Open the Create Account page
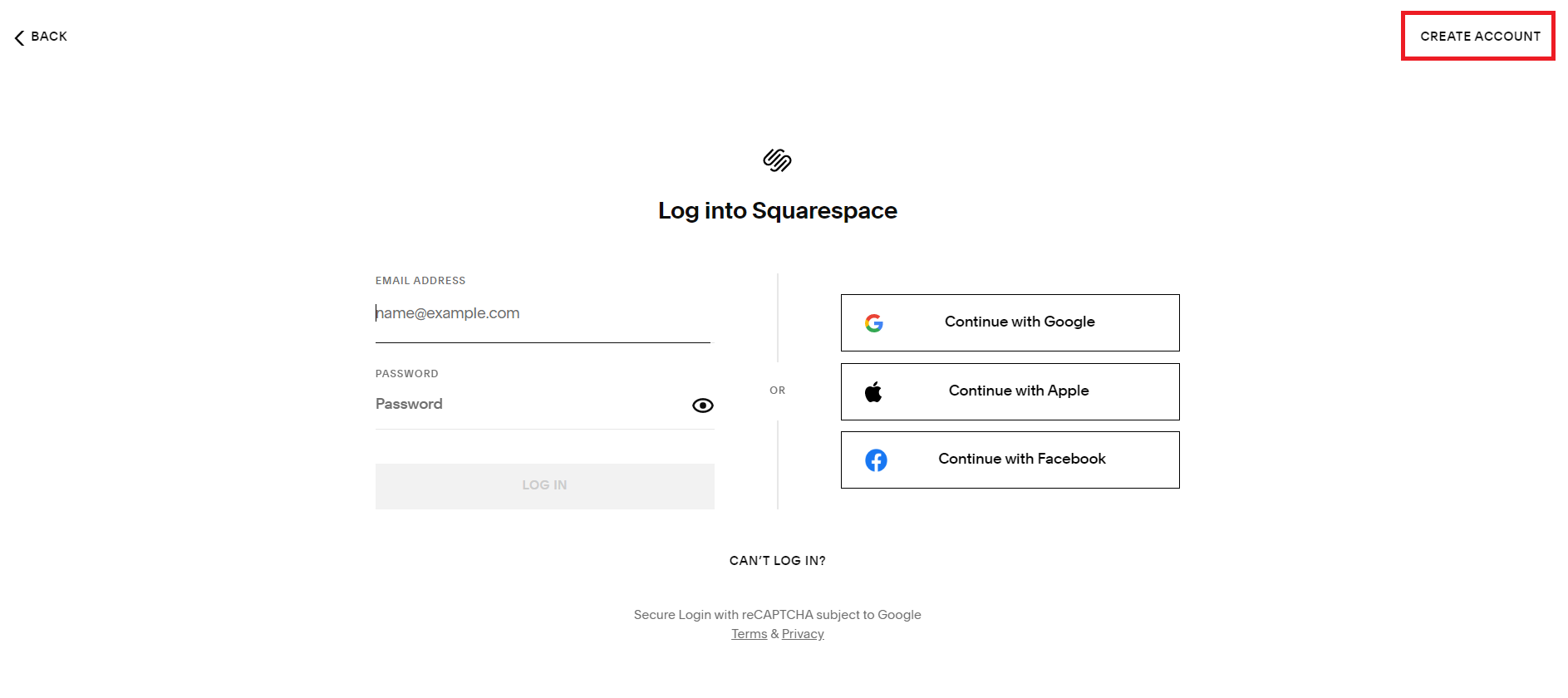 click(1480, 37)
